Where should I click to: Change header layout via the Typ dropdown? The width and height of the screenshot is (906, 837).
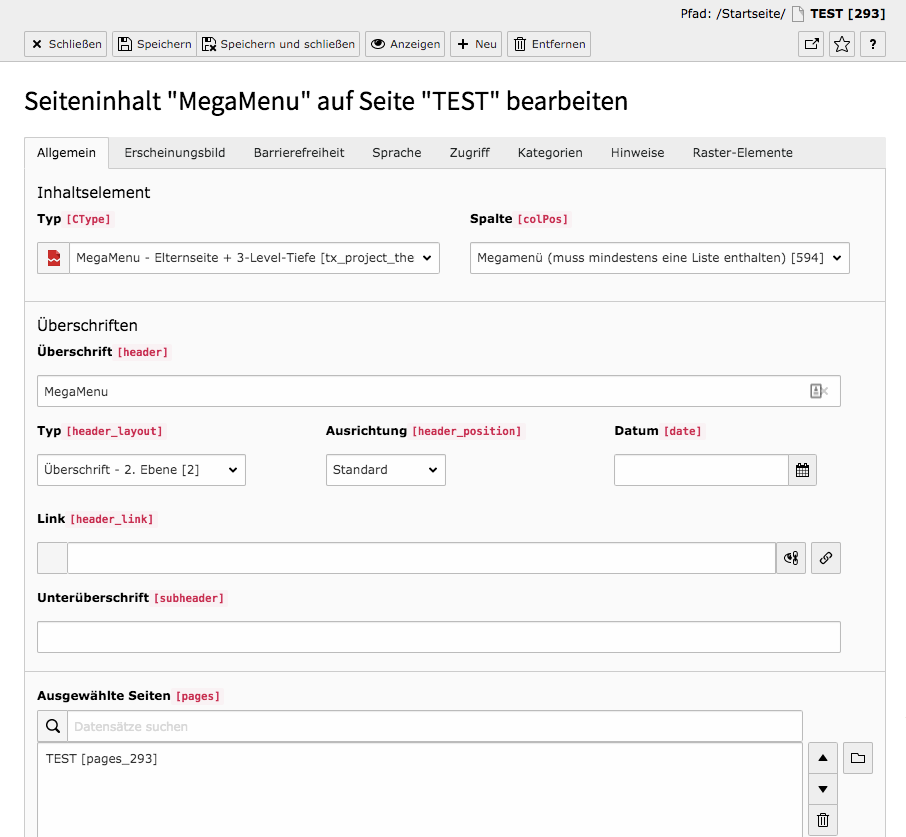click(140, 470)
